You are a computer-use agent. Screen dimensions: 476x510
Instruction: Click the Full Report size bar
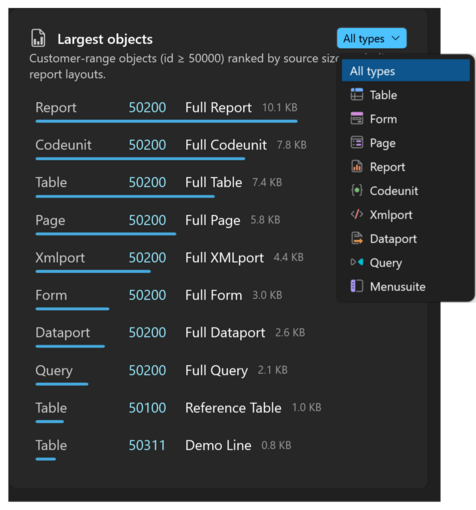(166, 121)
